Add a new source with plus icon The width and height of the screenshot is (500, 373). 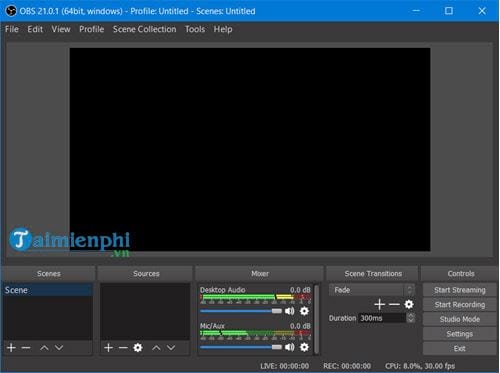click(108, 348)
